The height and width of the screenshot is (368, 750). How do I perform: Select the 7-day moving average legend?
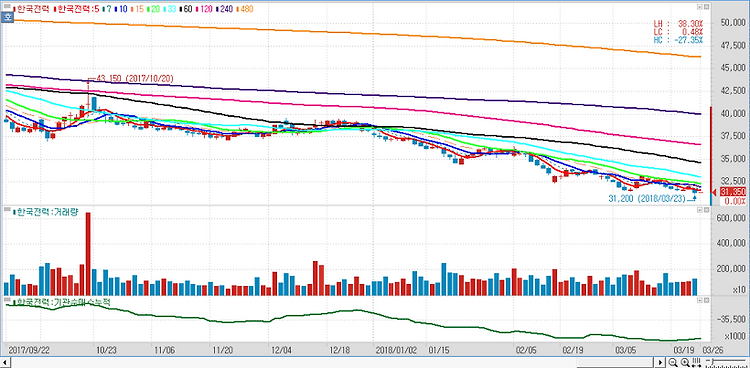107,9
